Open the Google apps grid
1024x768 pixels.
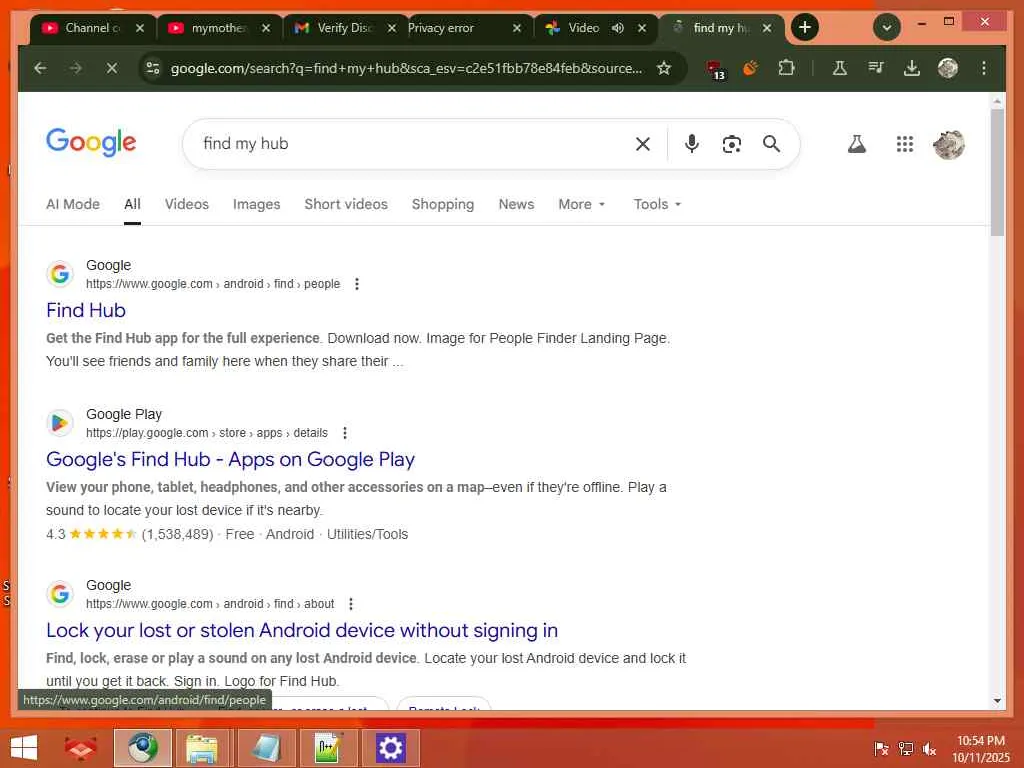(904, 144)
